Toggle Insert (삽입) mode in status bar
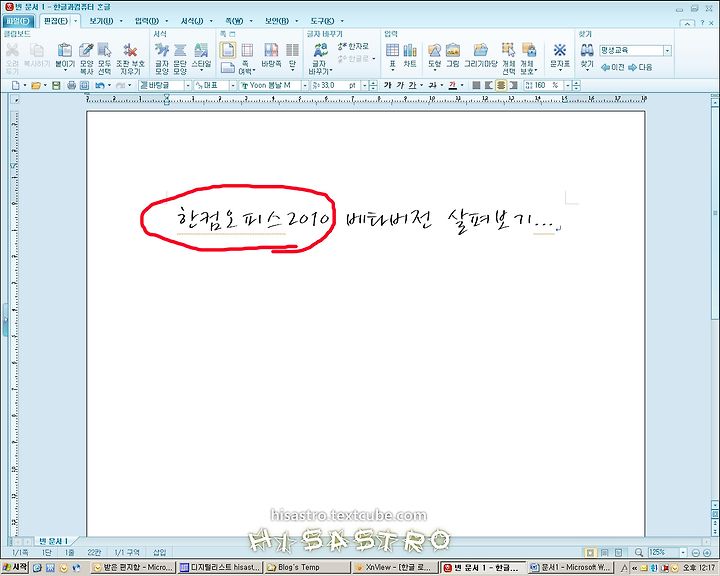Viewport: 720px width, 576px height. click(x=159, y=553)
